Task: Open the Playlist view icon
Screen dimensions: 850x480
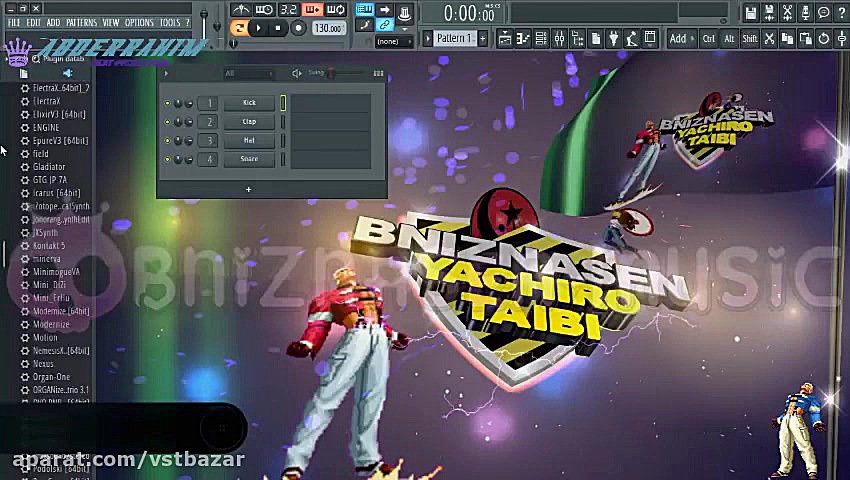Action: coord(505,39)
